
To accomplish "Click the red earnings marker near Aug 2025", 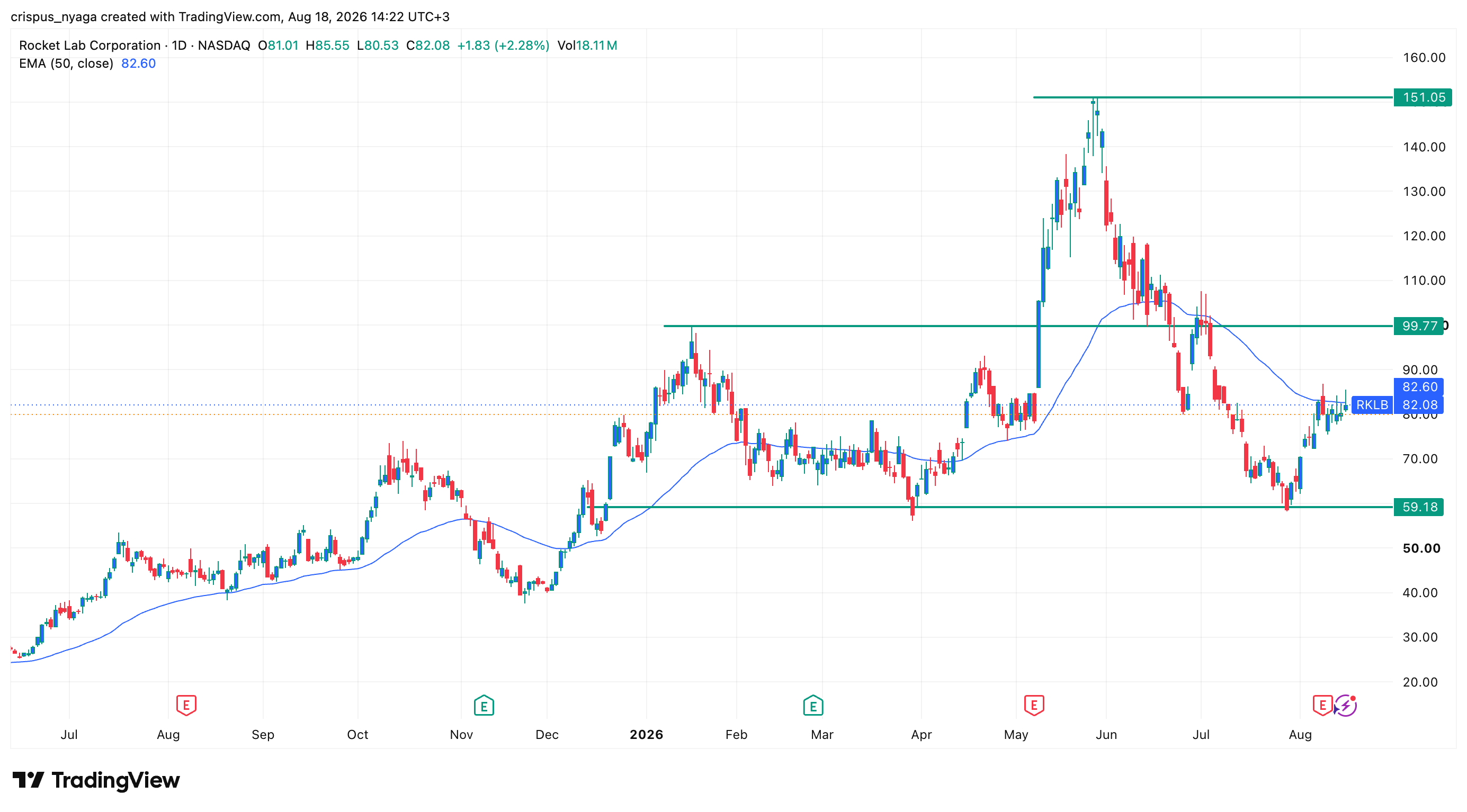I will [x=186, y=705].
